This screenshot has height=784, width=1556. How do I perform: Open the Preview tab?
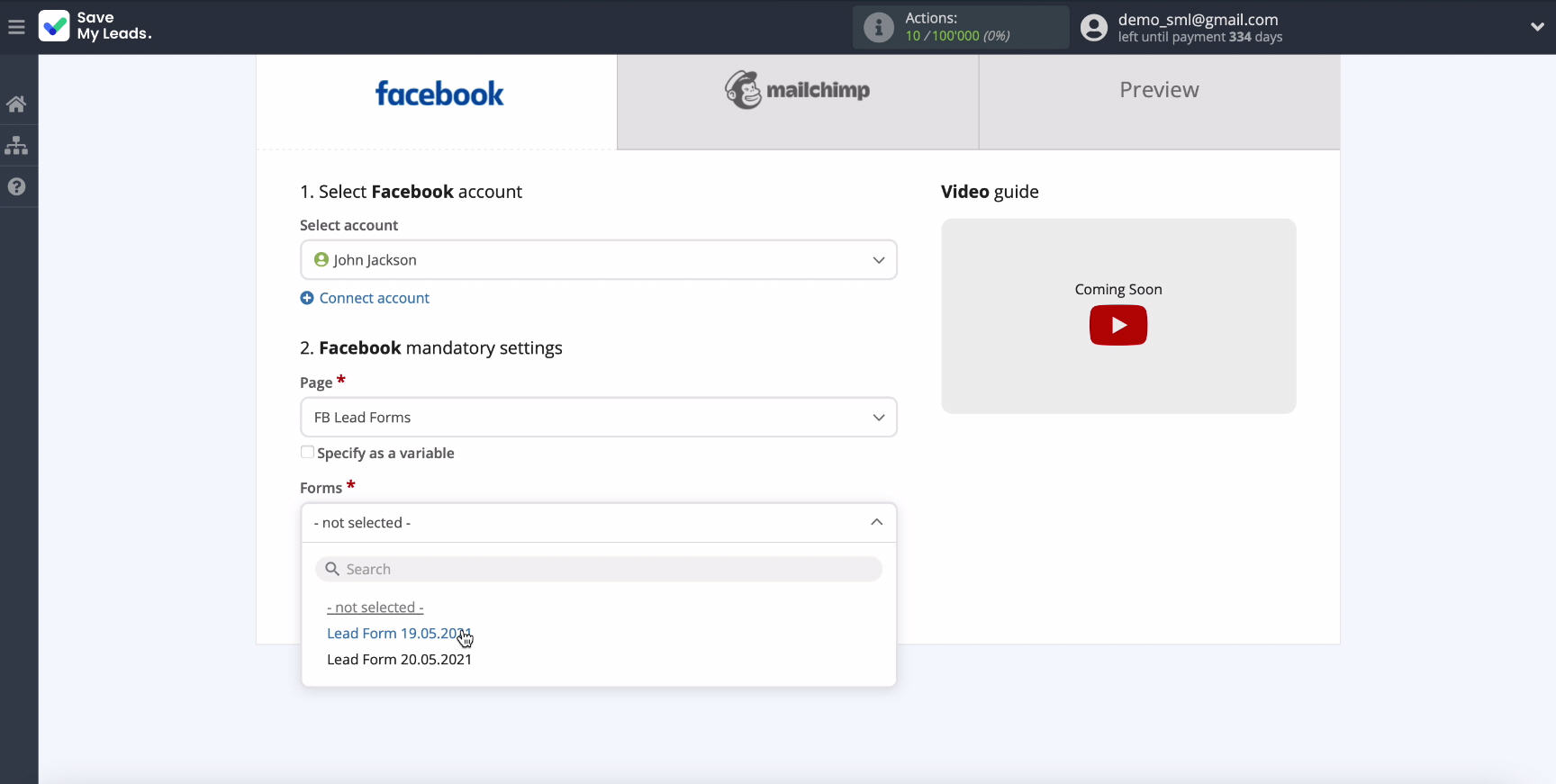click(1160, 102)
